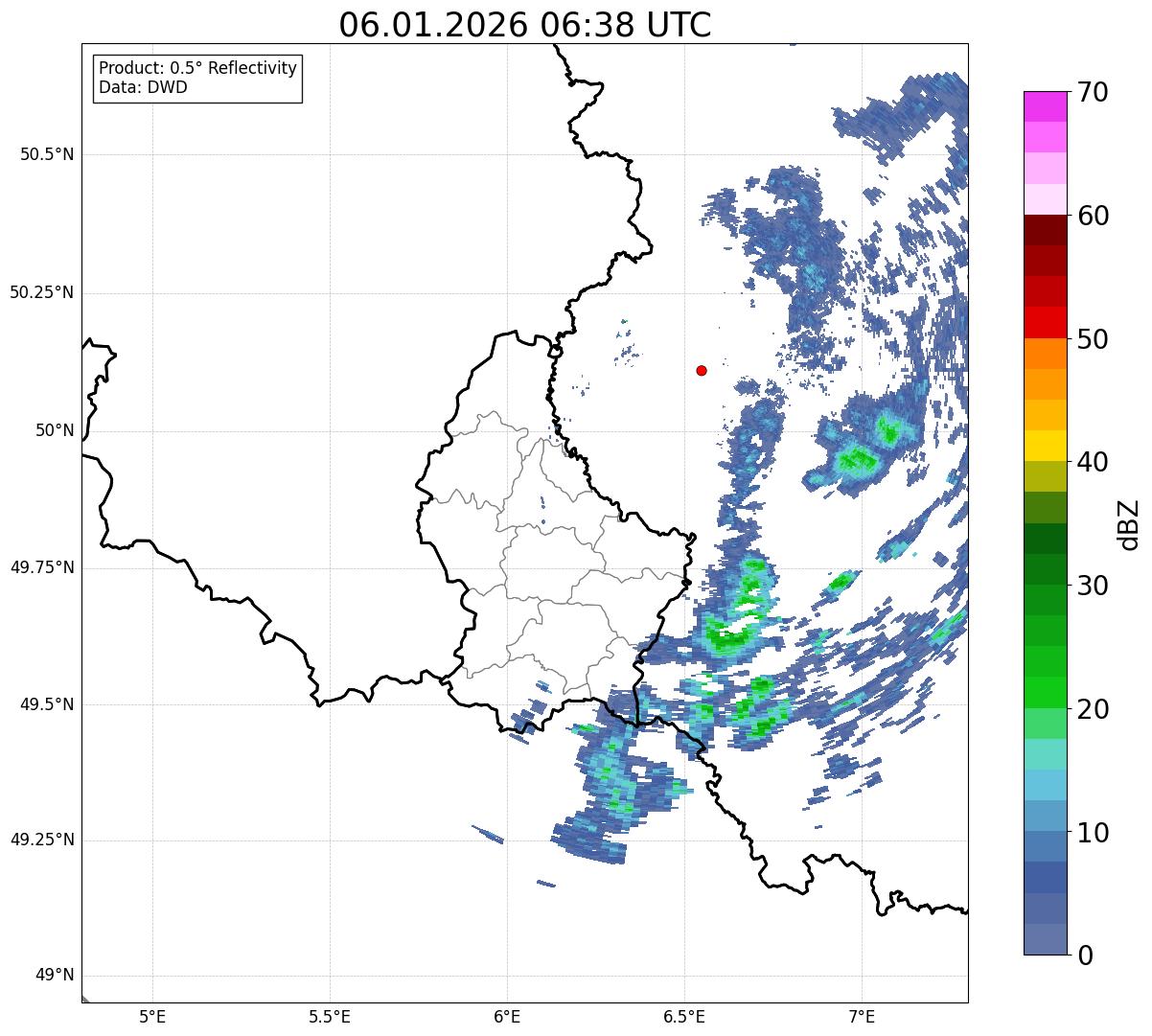
Task: Pick the magenta swatch at colorbar top
Action: (x=1046, y=106)
